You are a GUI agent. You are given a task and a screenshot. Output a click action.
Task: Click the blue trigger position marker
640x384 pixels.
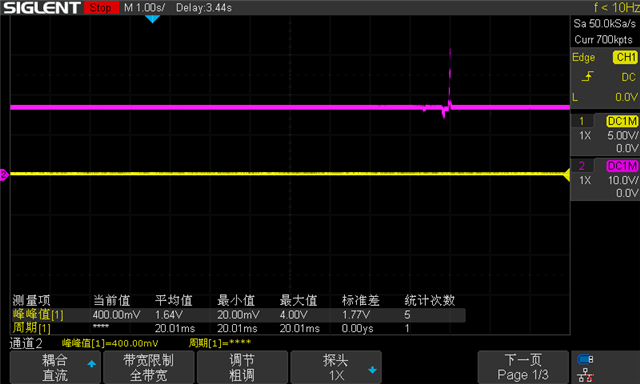pos(152,19)
